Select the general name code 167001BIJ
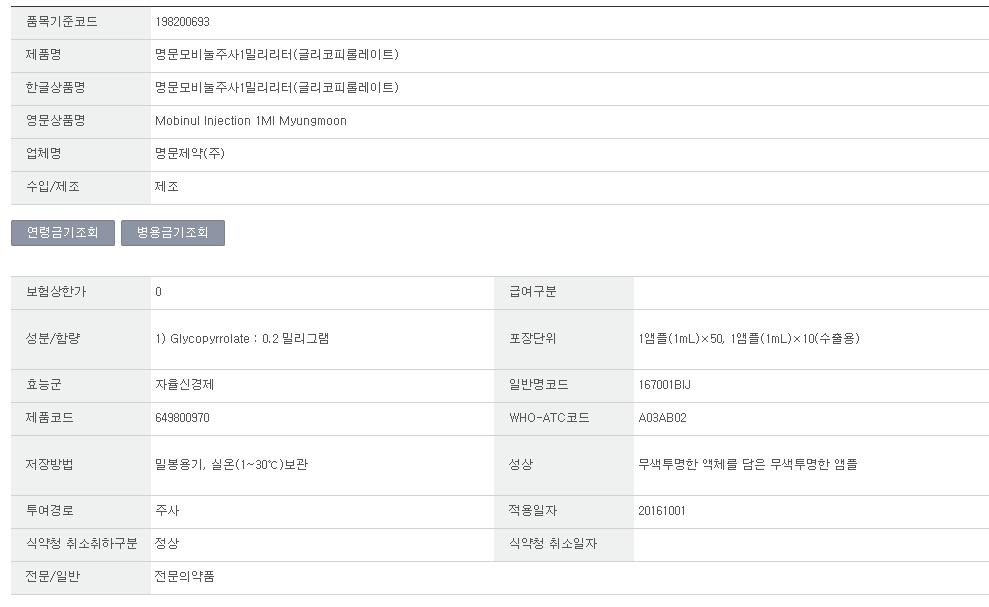 point(664,385)
